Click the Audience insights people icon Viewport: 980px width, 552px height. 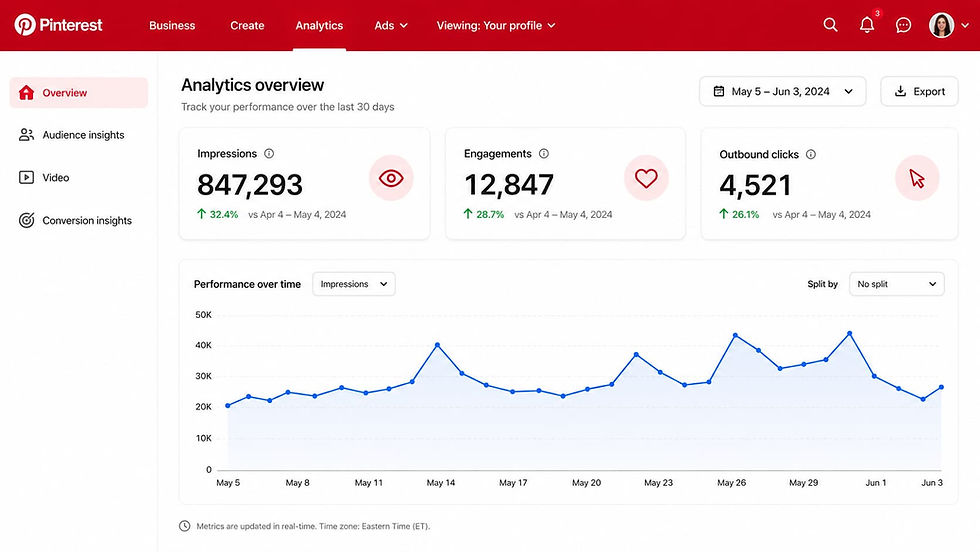click(26, 135)
